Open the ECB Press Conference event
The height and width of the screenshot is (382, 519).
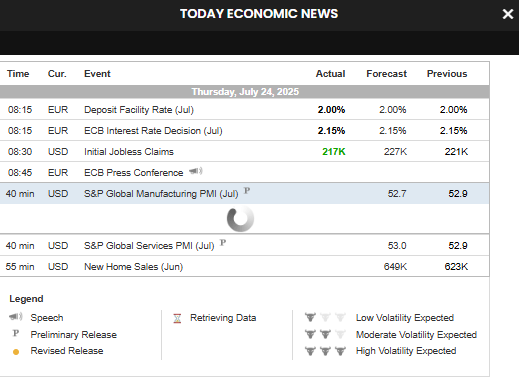[x=133, y=173]
